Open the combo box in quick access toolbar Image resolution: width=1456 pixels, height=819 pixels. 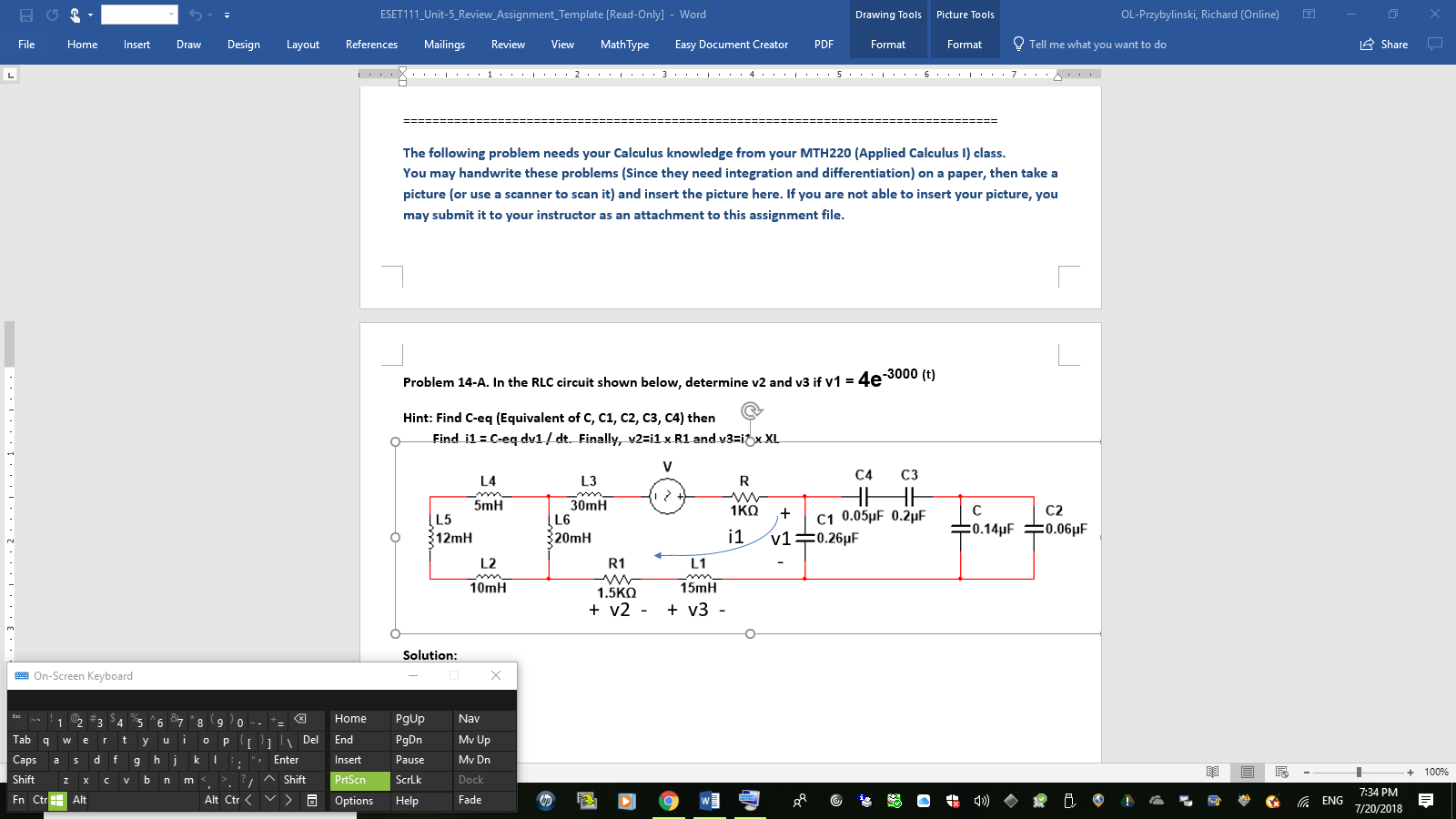tap(139, 15)
